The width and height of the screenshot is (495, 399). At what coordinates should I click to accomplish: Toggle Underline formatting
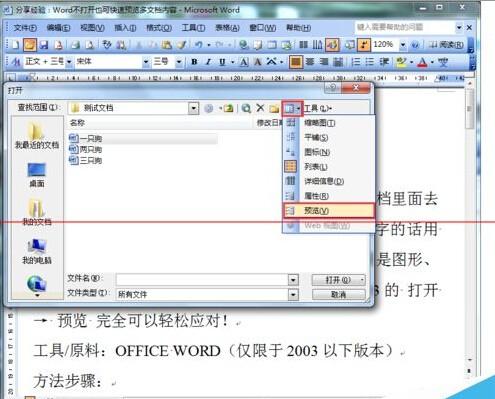click(222, 62)
